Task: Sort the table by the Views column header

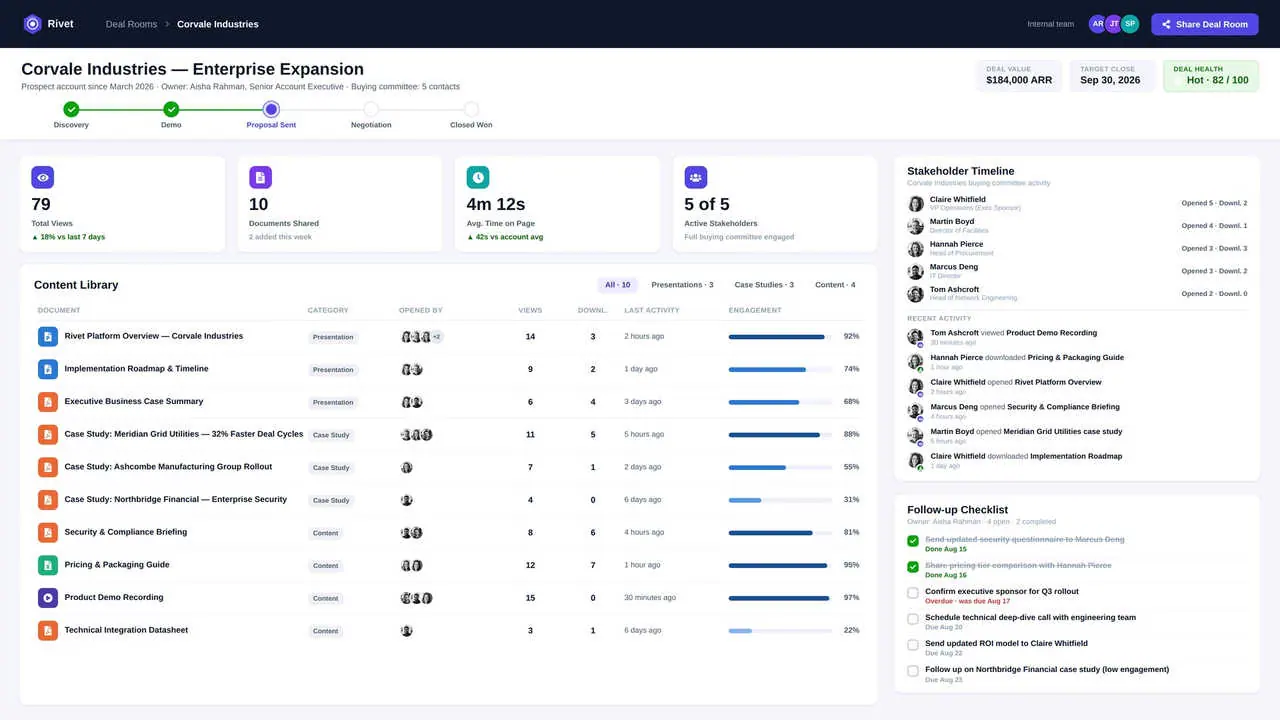Action: [530, 310]
